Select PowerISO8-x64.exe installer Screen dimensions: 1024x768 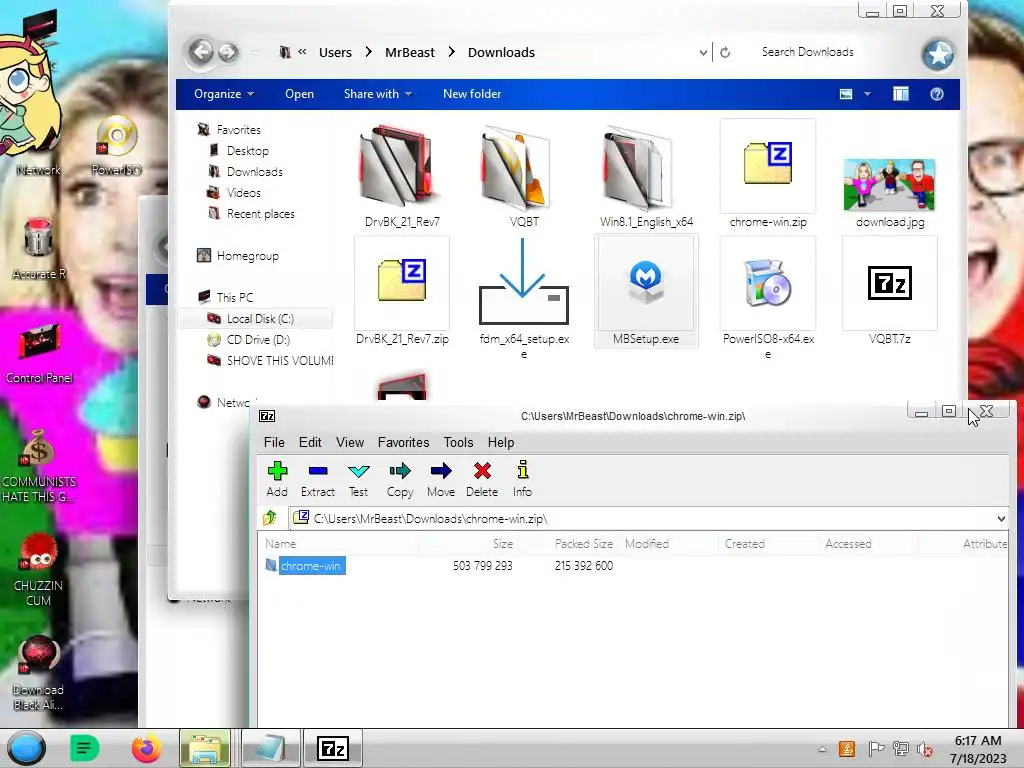(x=768, y=298)
